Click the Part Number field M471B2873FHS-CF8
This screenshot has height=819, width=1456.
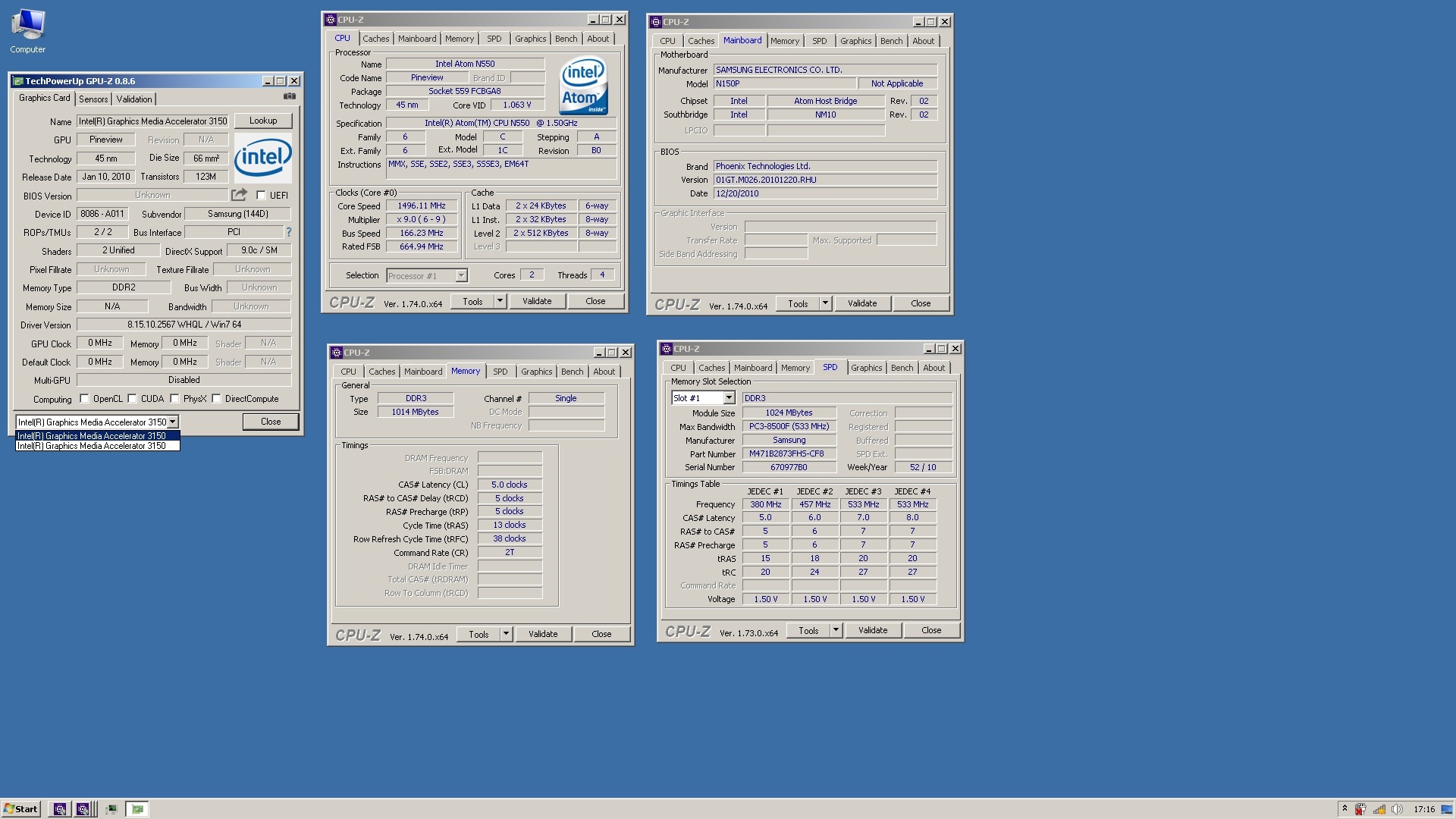(x=789, y=454)
